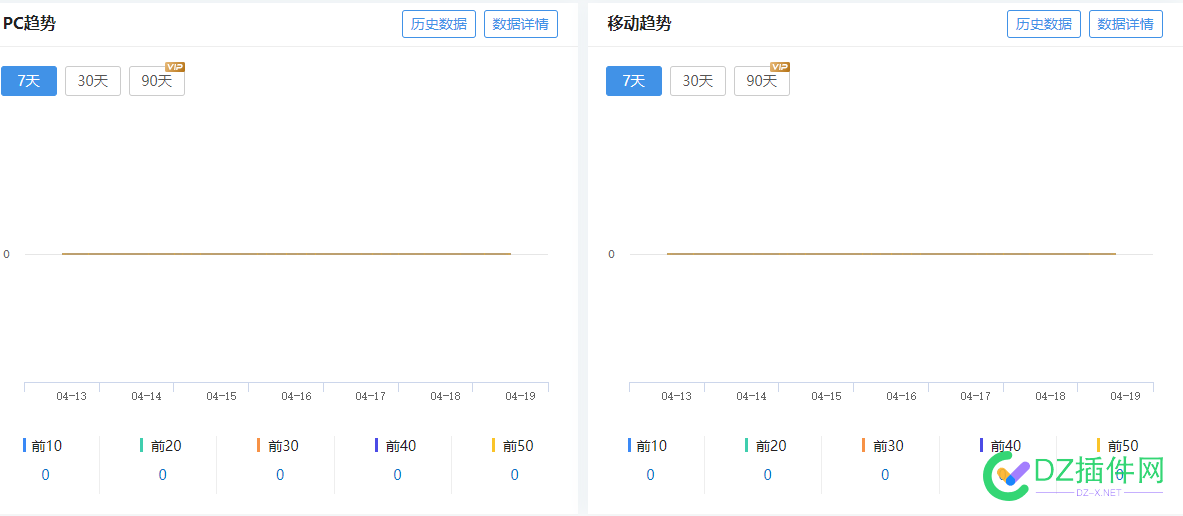The width and height of the screenshot is (1183, 516).
Task: Click the VIP badge on 移动趋势's 90天
Action: tap(780, 66)
